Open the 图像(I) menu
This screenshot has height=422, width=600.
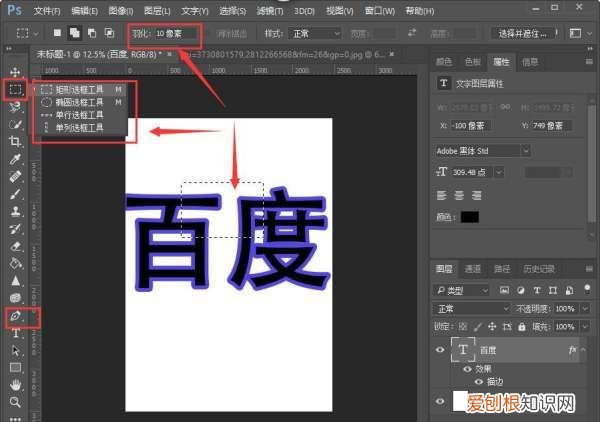(121, 11)
